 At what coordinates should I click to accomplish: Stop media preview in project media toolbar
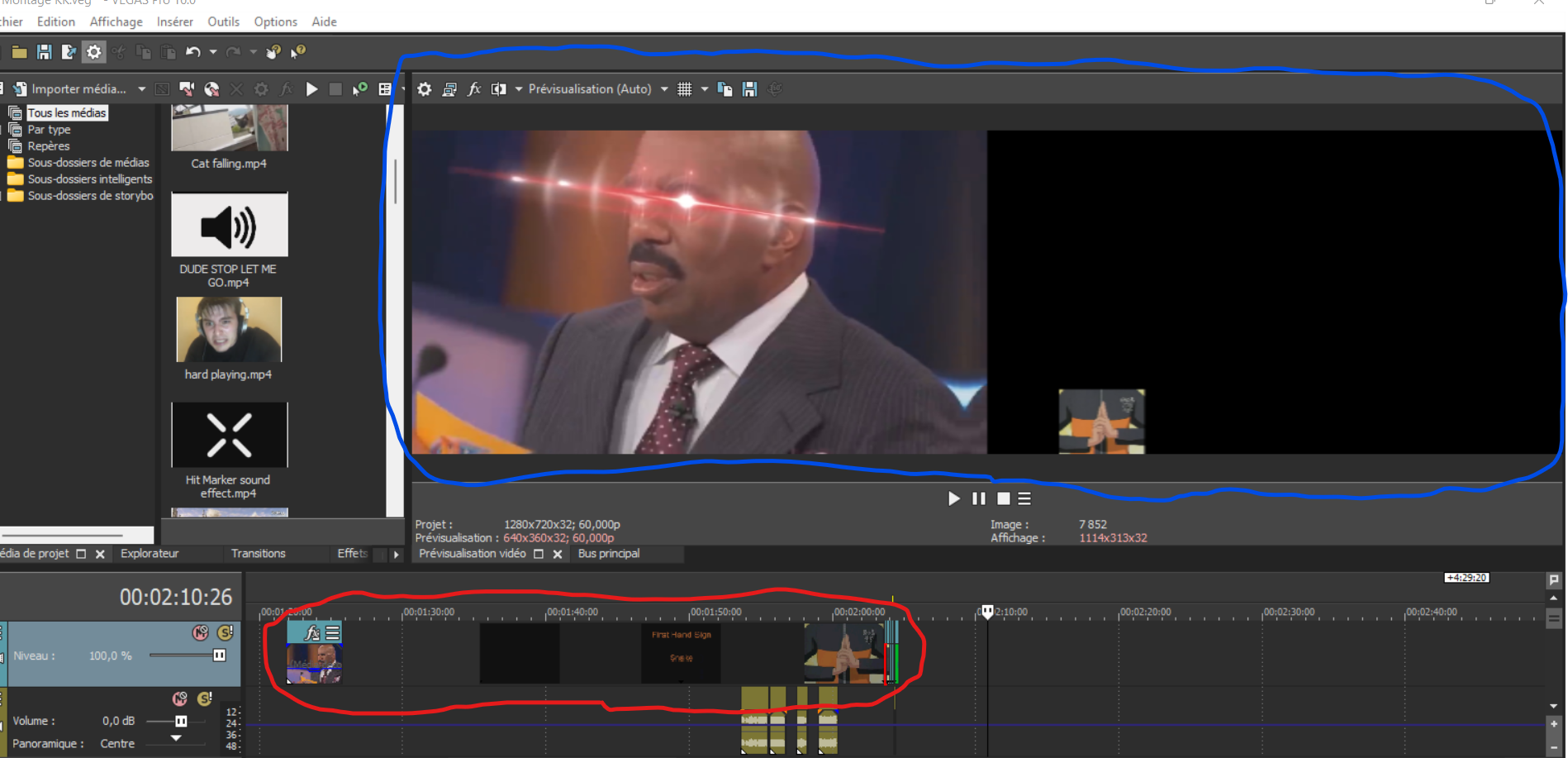click(335, 89)
